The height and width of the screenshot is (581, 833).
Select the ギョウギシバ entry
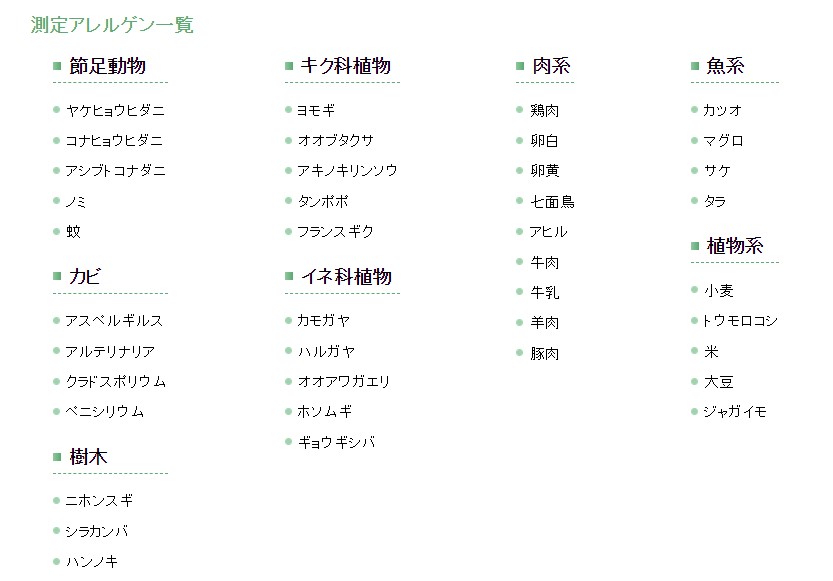(336, 442)
